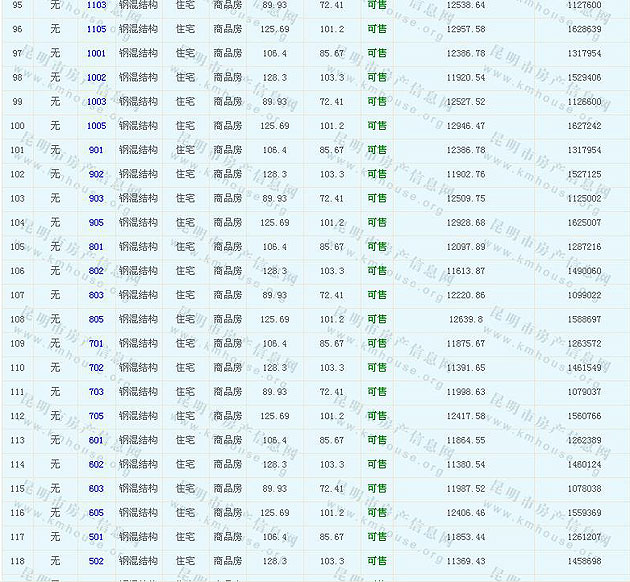Click room number 1105

point(96,29)
